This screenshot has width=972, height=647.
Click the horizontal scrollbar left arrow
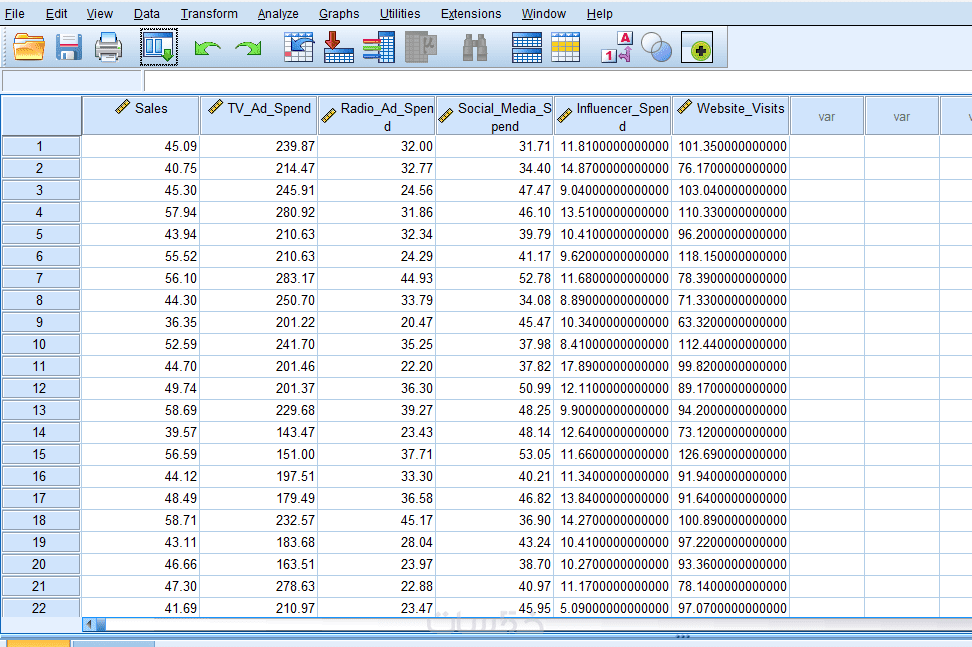tap(89, 624)
